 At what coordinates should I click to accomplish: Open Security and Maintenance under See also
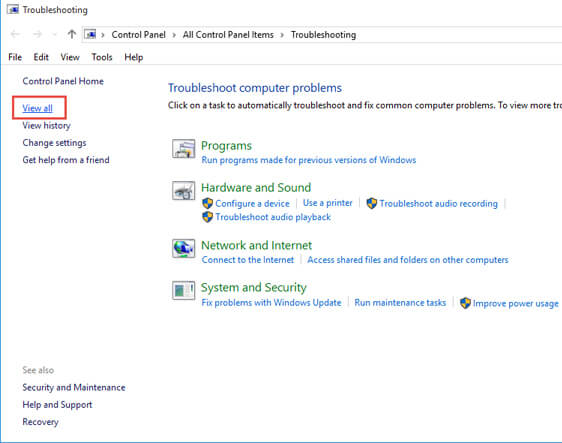click(74, 387)
